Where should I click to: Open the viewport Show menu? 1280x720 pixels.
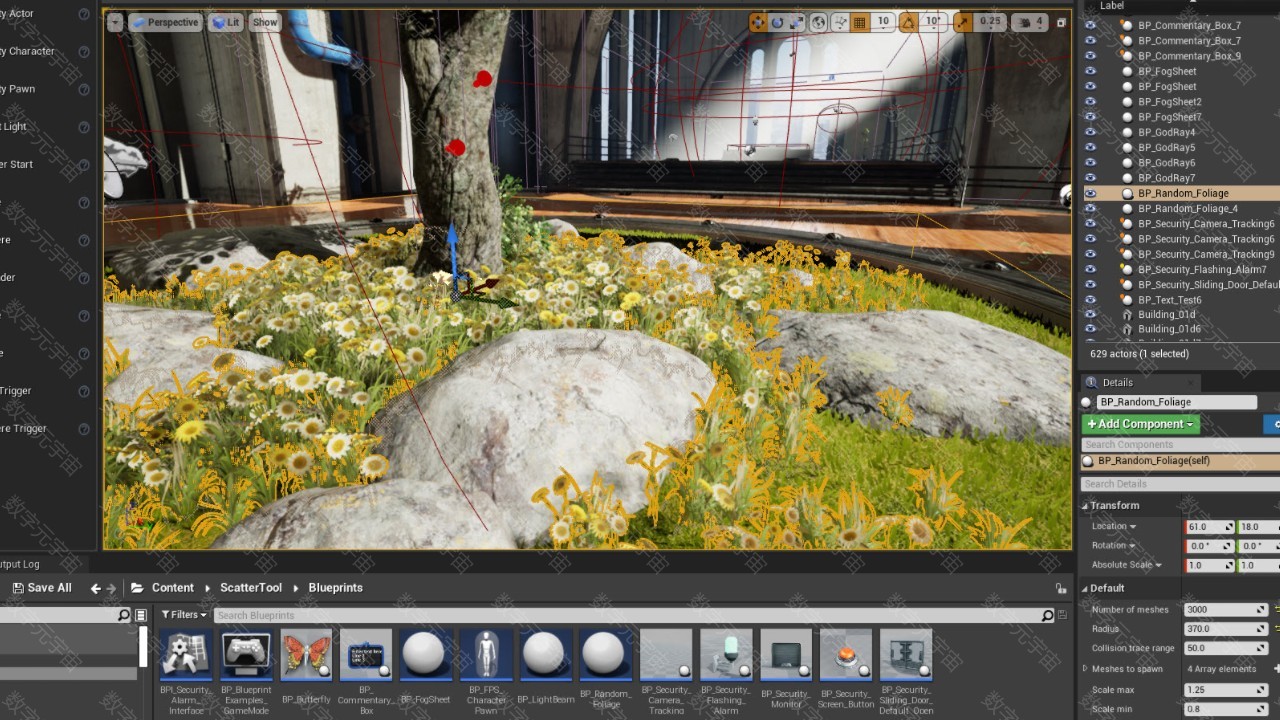[265, 22]
